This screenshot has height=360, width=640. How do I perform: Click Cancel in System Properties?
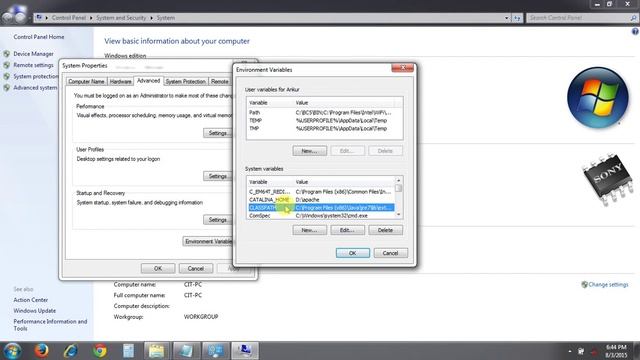click(x=196, y=269)
